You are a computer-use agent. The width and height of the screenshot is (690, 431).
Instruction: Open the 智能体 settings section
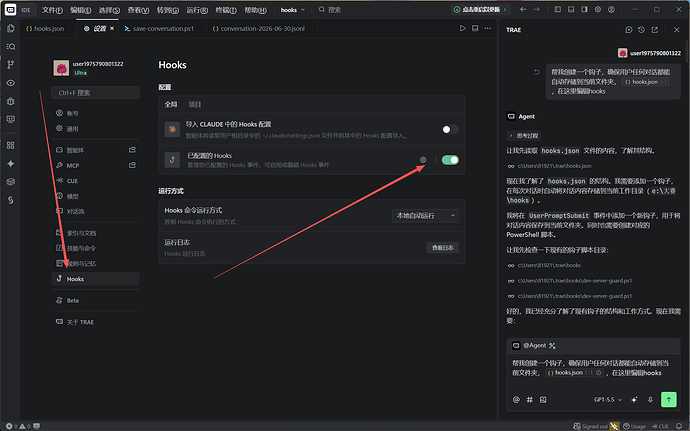click(95, 150)
